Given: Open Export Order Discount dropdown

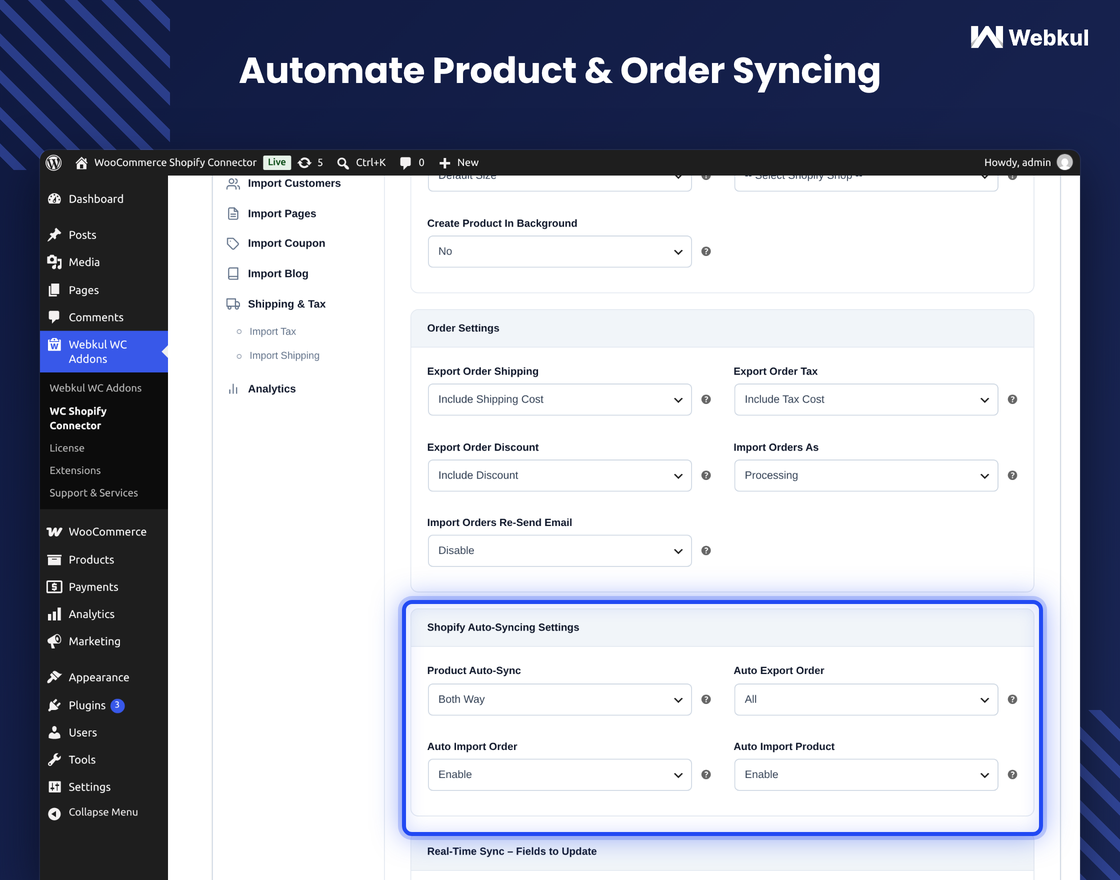Looking at the screenshot, I should coord(559,475).
